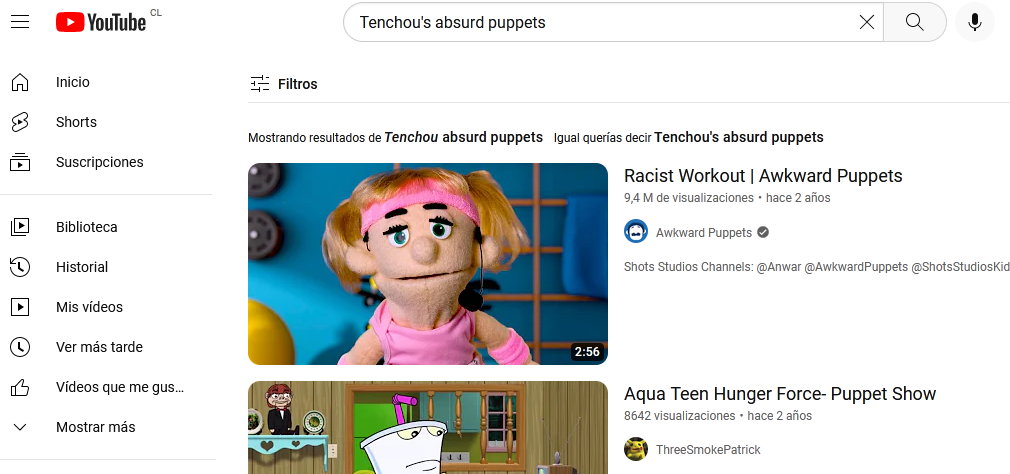
Task: Open the hamburger guide menu
Action: [20, 22]
